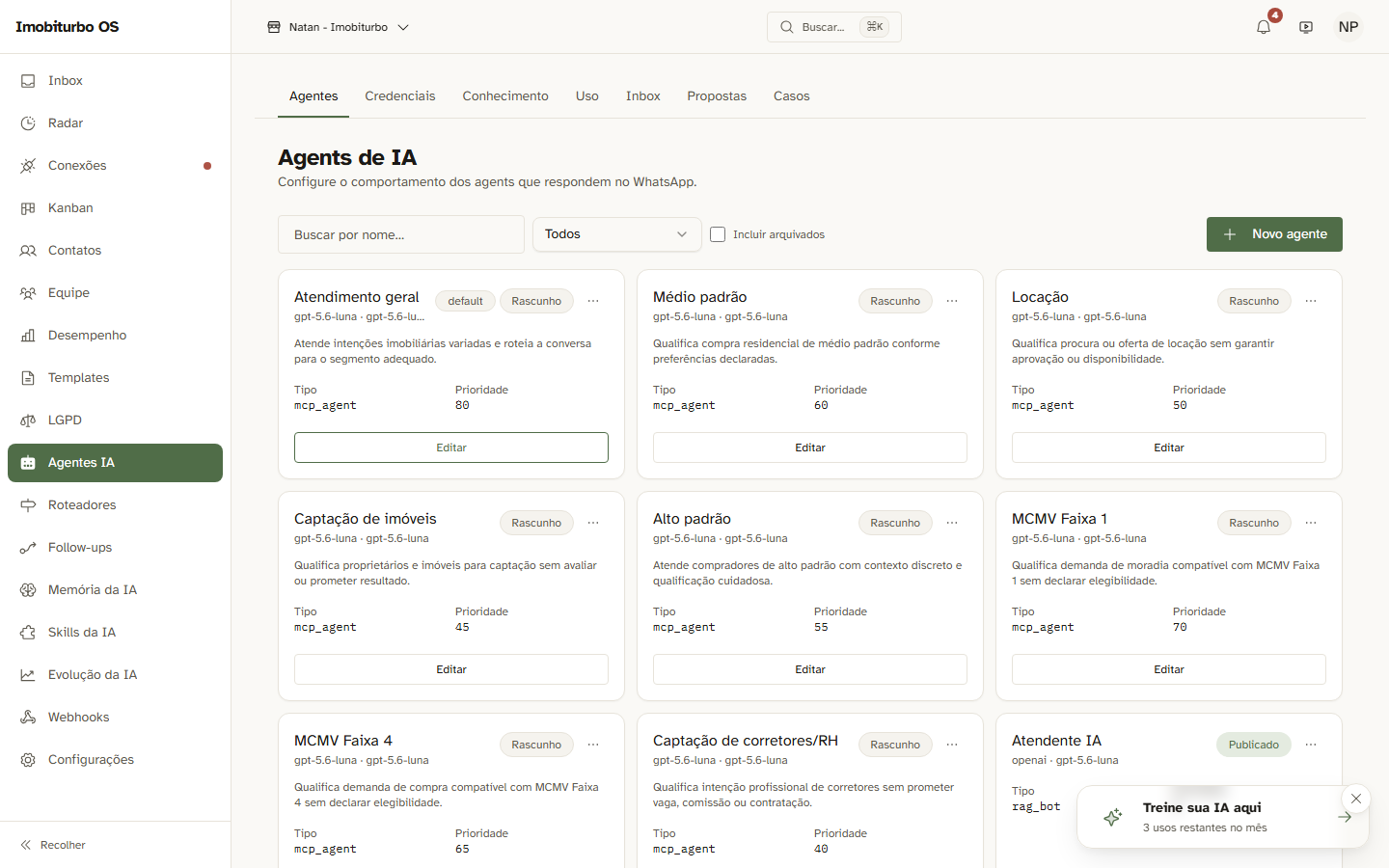
Task: Open the Todos filter dropdown
Action: 617,234
